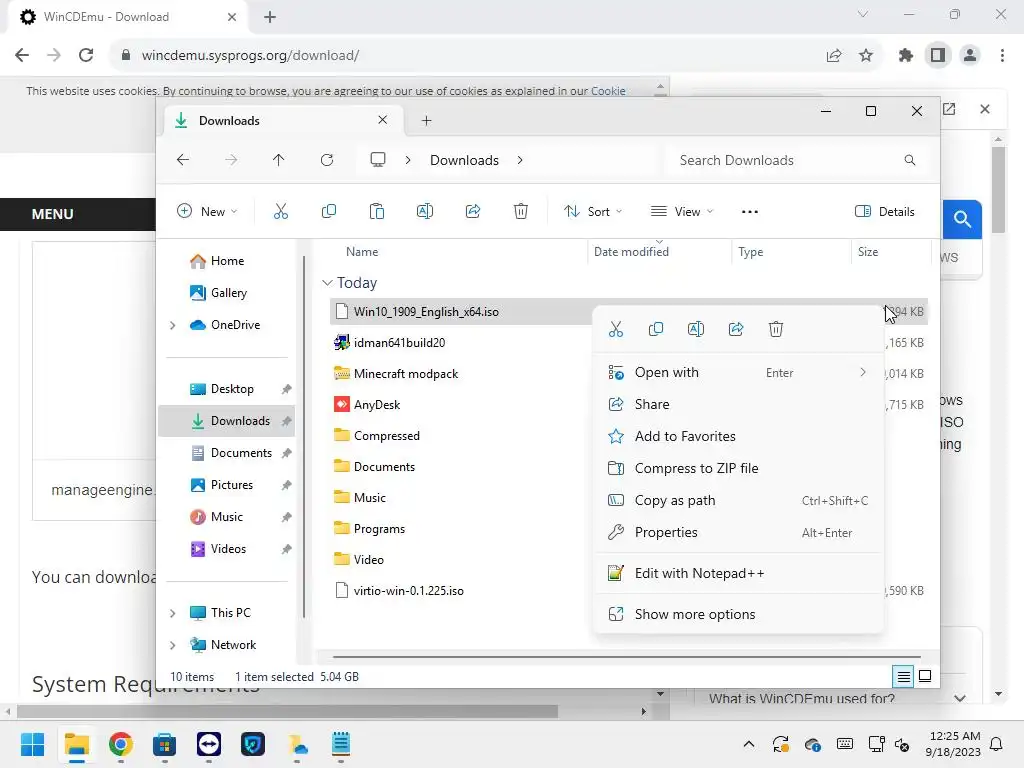The width and height of the screenshot is (1024, 768).
Task: Expand the Open with submenu arrow
Action: pyautogui.click(x=863, y=372)
